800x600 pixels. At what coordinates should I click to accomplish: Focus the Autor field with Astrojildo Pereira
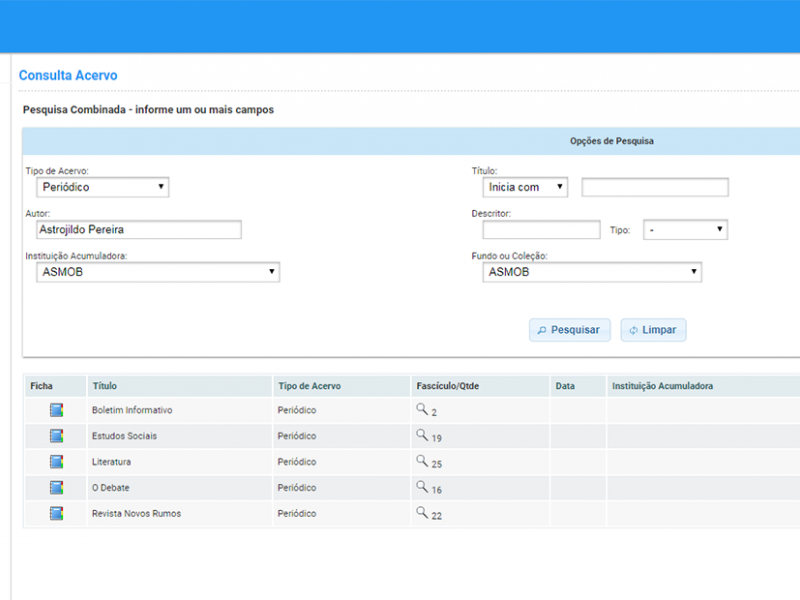139,230
